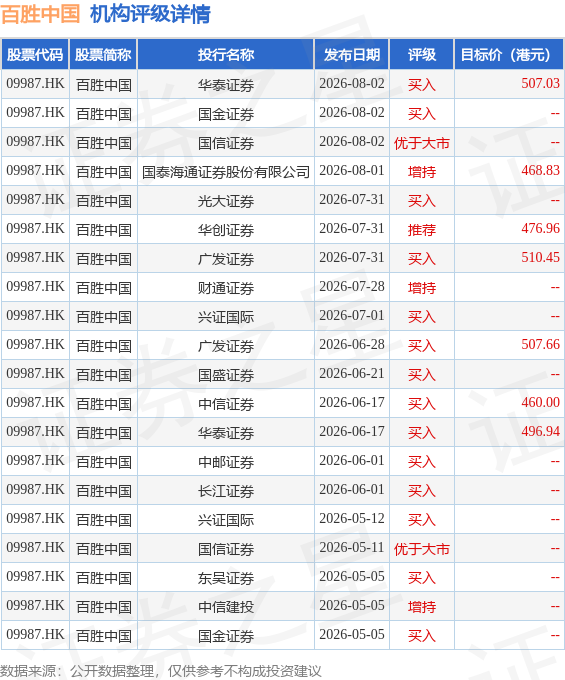This screenshot has height=680, width=565.
Task: Click the 百胜中国 title text
Action: [40, 14]
